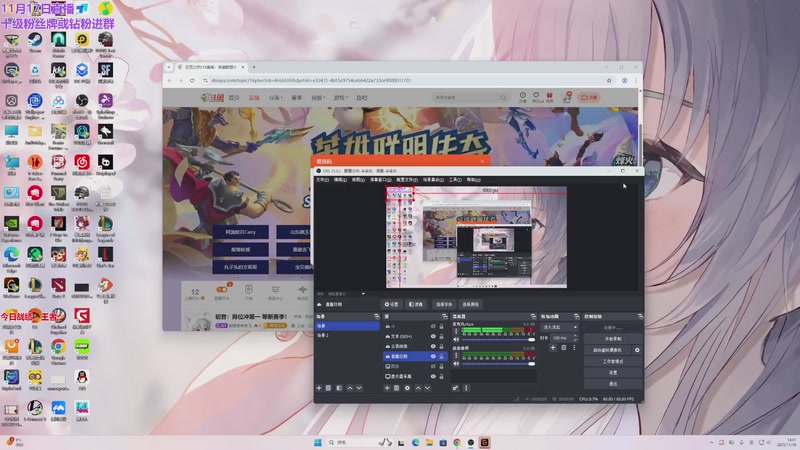Remove transition with trash icon
This screenshot has width=800, height=450.
(x=564, y=348)
